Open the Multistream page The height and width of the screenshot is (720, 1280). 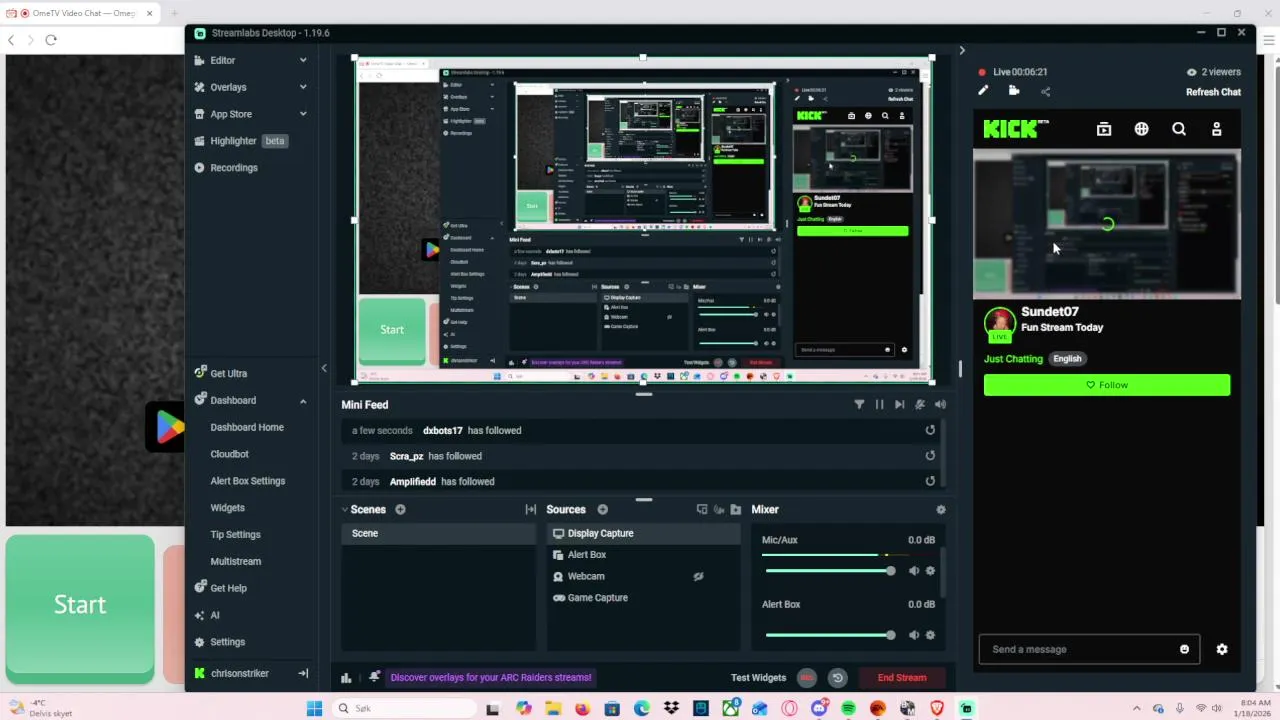(235, 561)
